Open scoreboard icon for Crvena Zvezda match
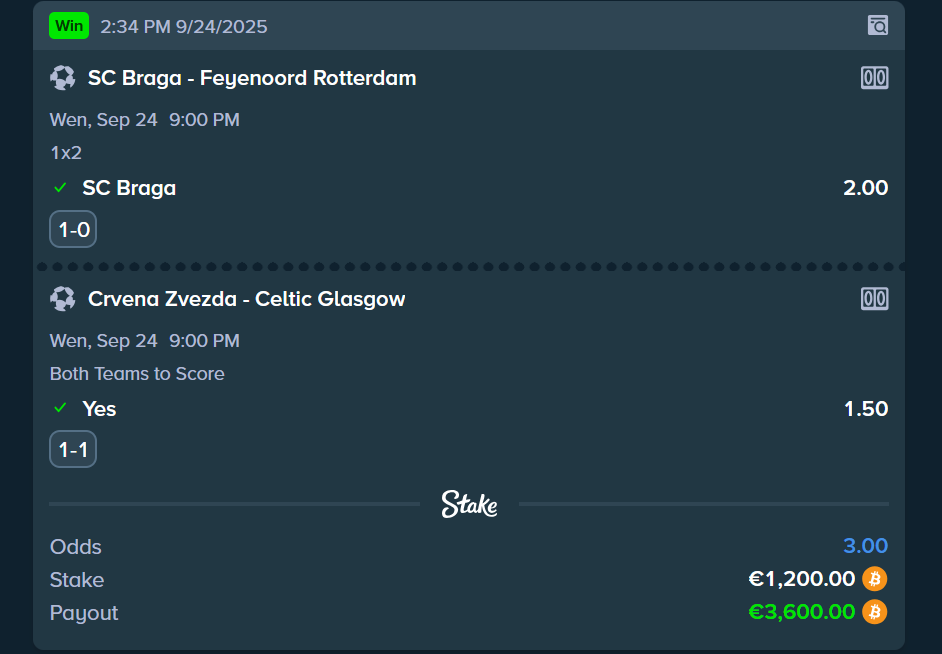Image resolution: width=942 pixels, height=654 pixels. coord(874,299)
